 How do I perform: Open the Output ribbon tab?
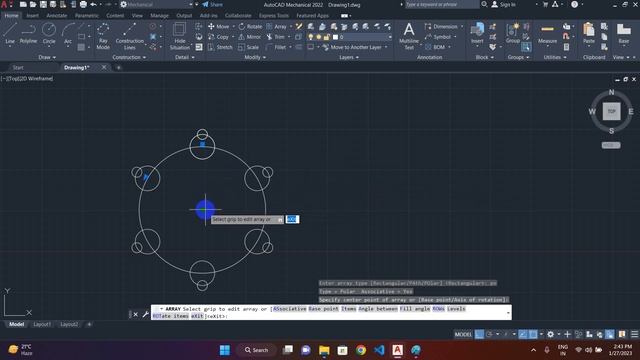tap(184, 16)
